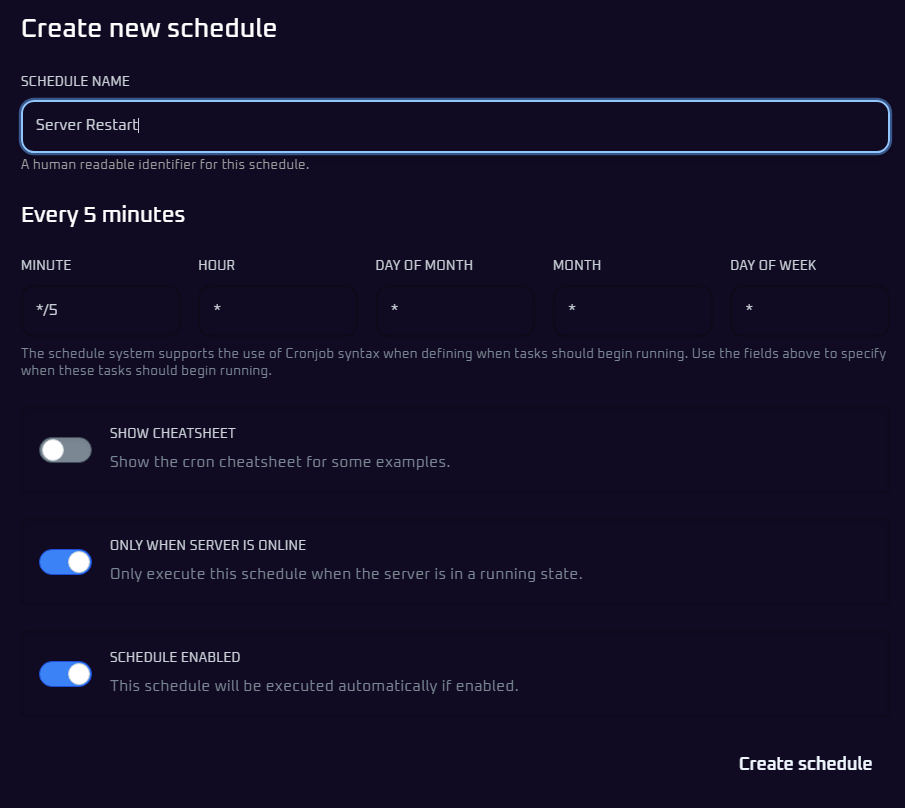Click the 'Create new schedule' title

point(149,28)
